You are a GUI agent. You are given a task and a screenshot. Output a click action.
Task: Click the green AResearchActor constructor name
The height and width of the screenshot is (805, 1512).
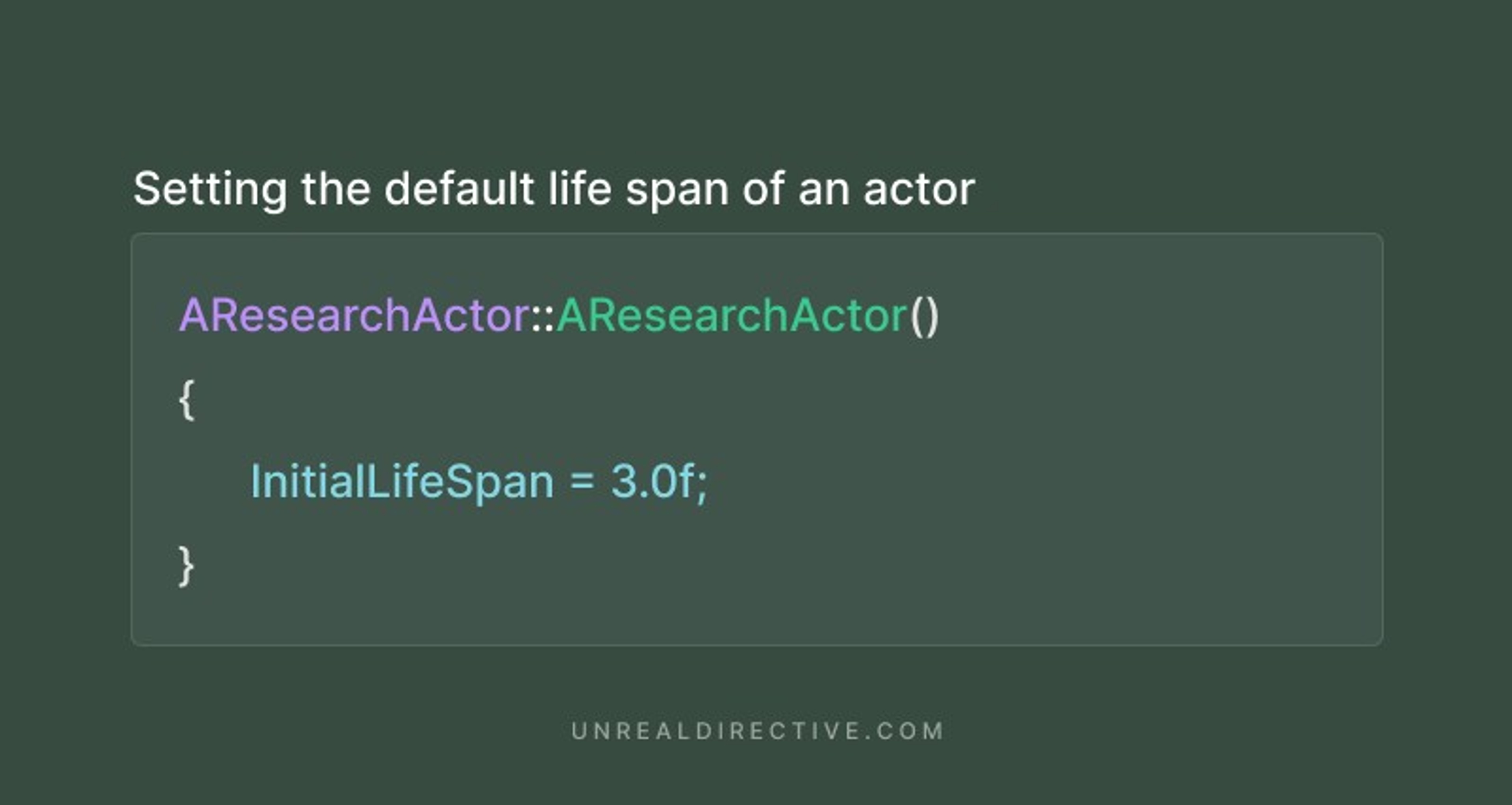731,316
